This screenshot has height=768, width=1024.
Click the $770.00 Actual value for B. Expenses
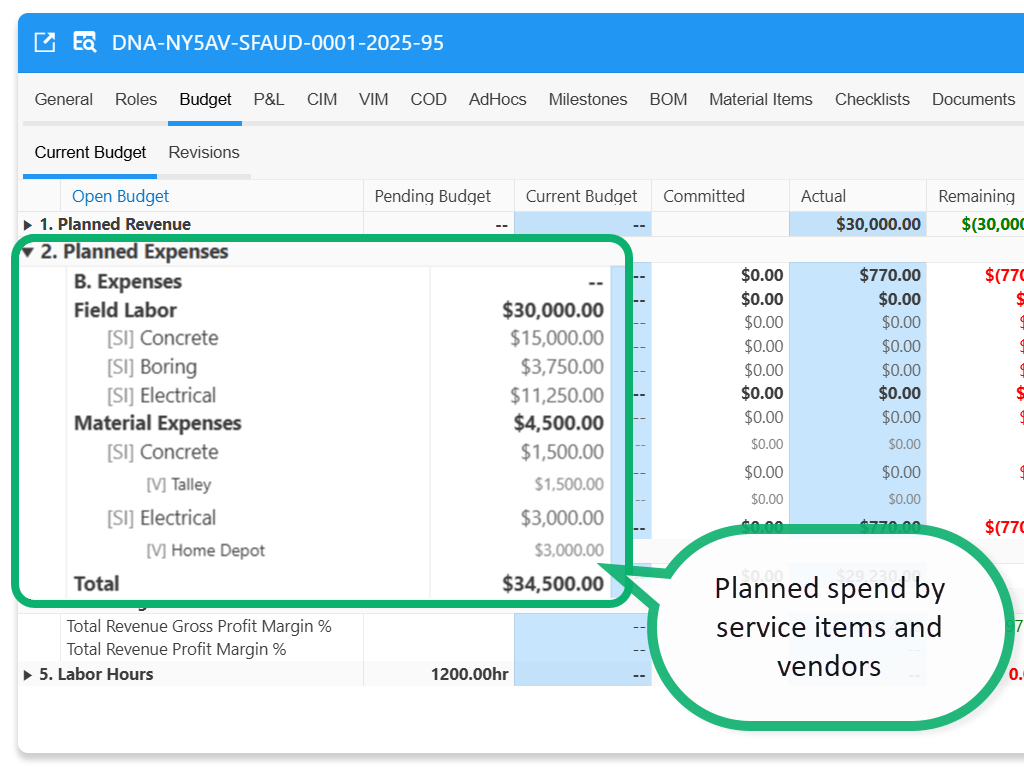(890, 275)
